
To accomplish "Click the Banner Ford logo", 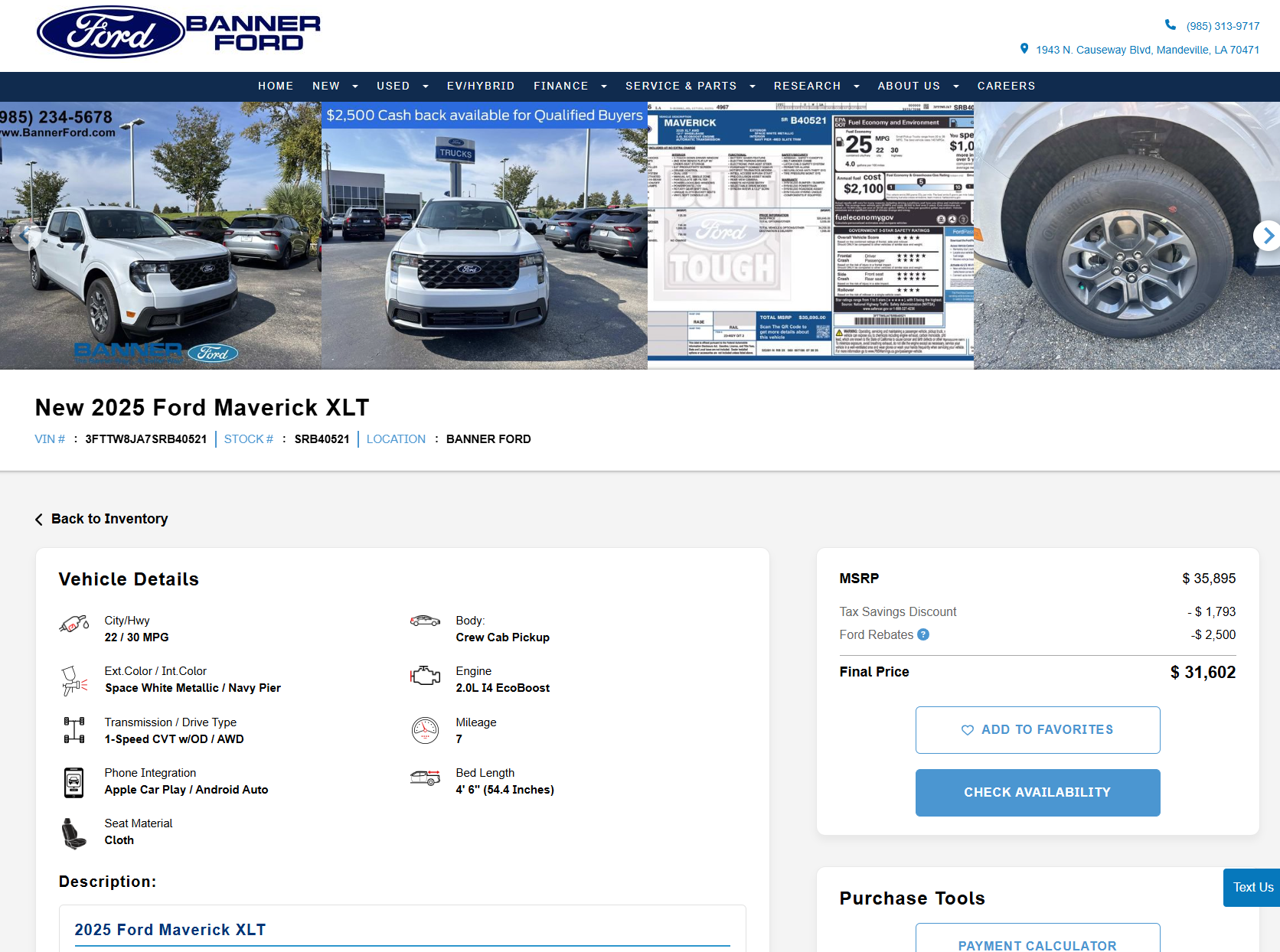I will [178, 32].
